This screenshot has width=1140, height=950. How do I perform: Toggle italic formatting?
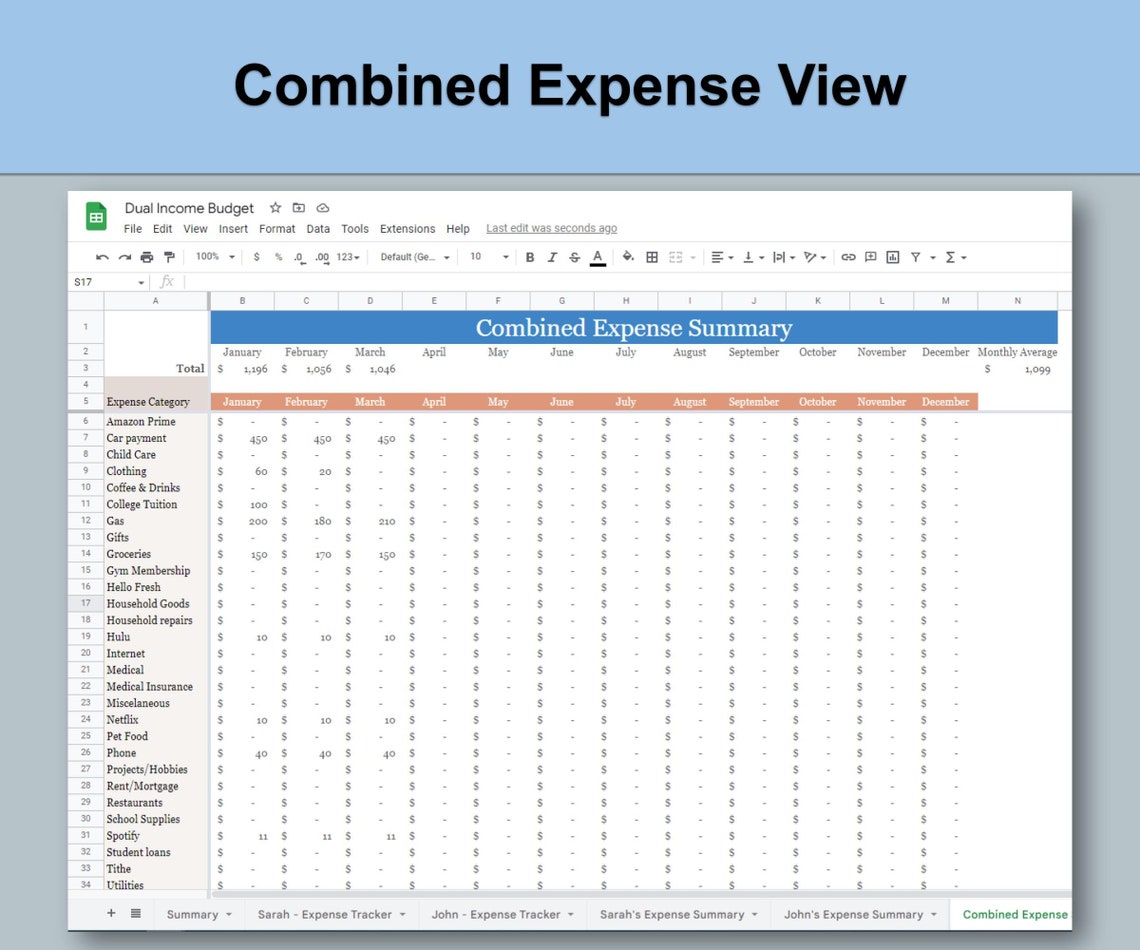551,257
